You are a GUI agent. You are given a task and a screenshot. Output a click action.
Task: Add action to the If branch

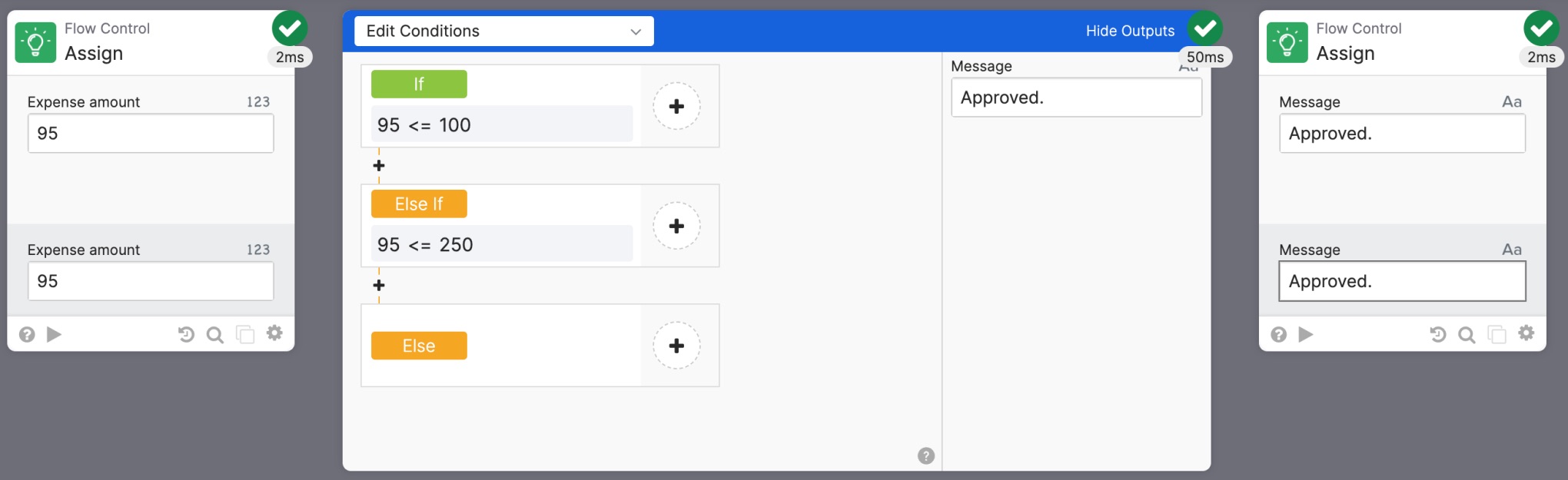coord(676,106)
